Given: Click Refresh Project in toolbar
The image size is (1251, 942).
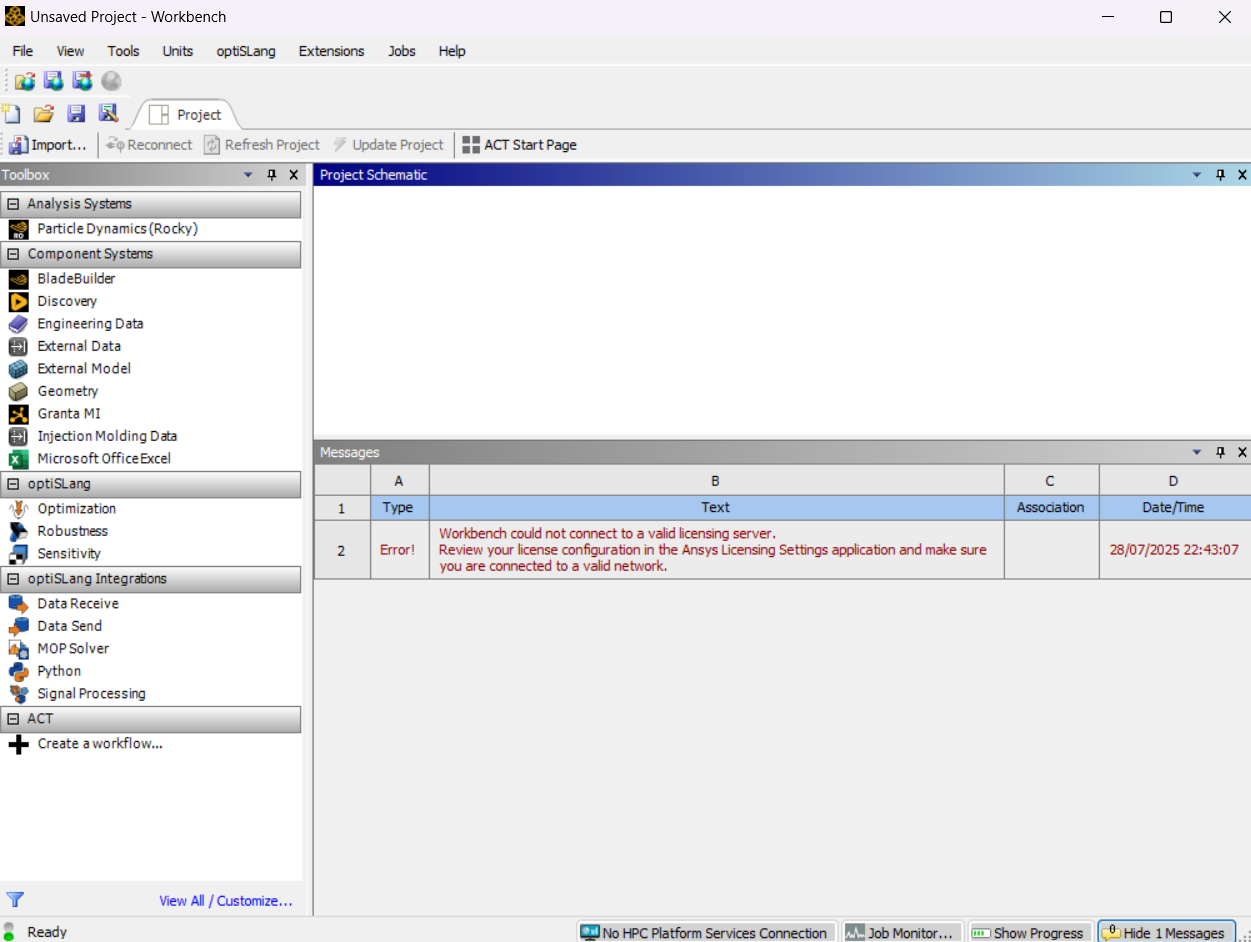Looking at the screenshot, I should coord(262,145).
